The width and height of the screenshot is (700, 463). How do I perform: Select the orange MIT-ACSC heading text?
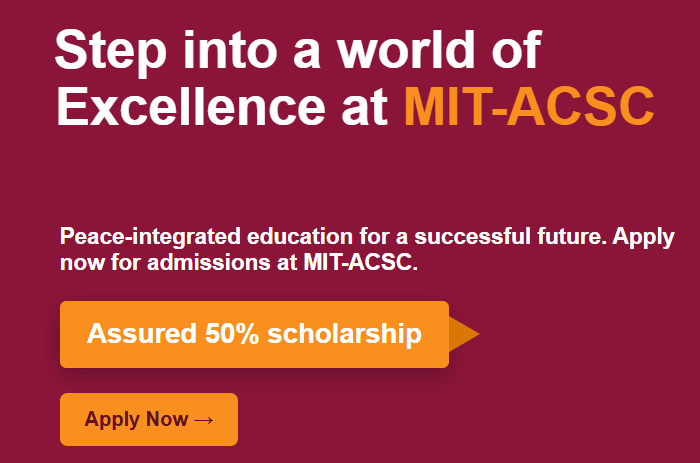[x=529, y=106]
